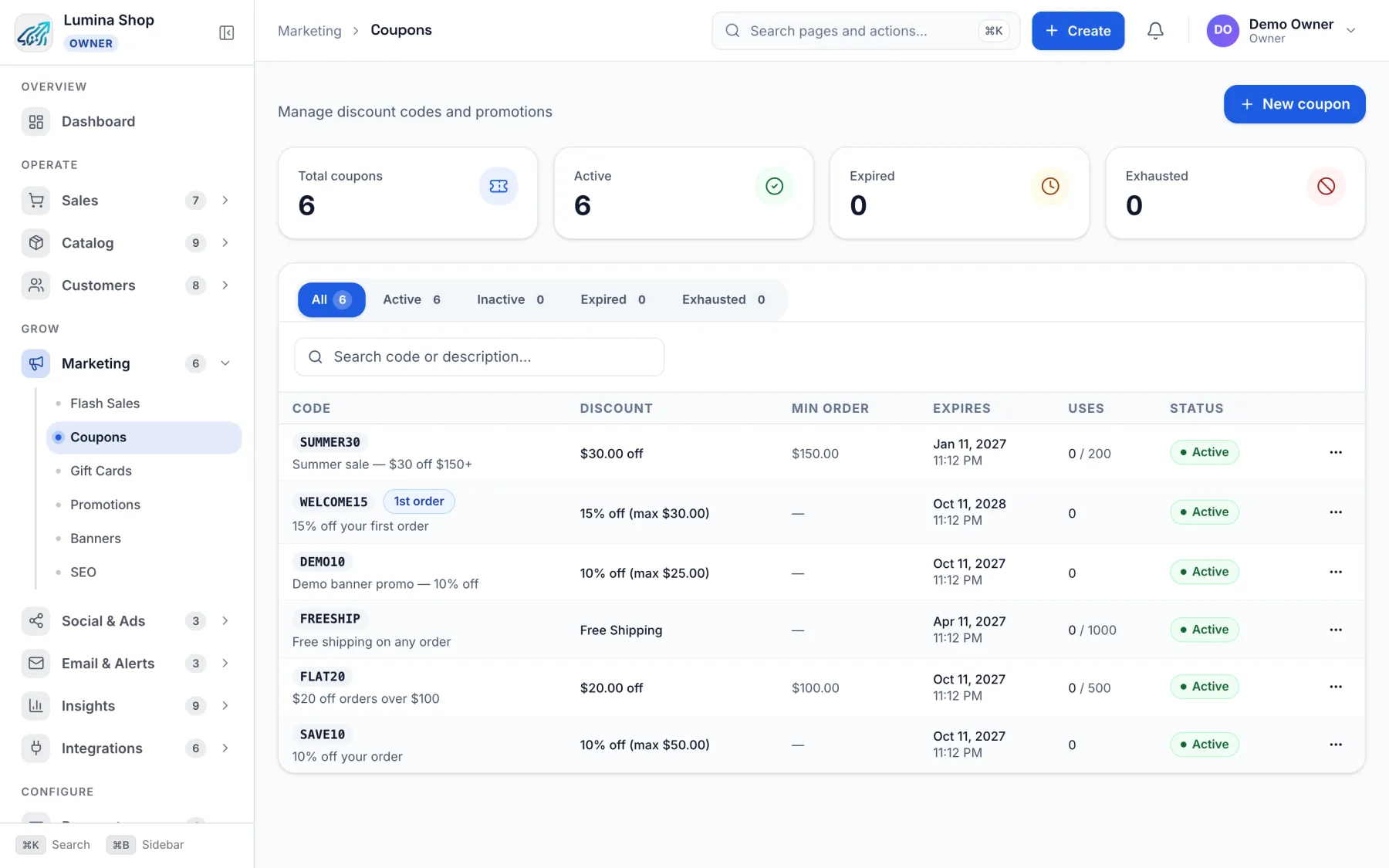Viewport: 1389px width, 868px height.
Task: Click the Expired clock icon
Action: (1050, 186)
